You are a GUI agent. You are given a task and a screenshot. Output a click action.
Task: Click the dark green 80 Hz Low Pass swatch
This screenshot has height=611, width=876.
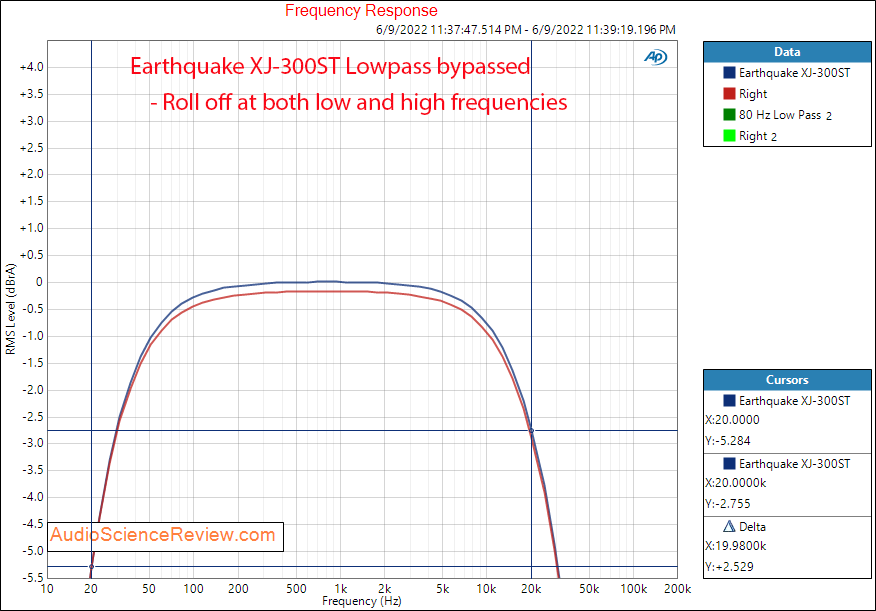(x=729, y=114)
